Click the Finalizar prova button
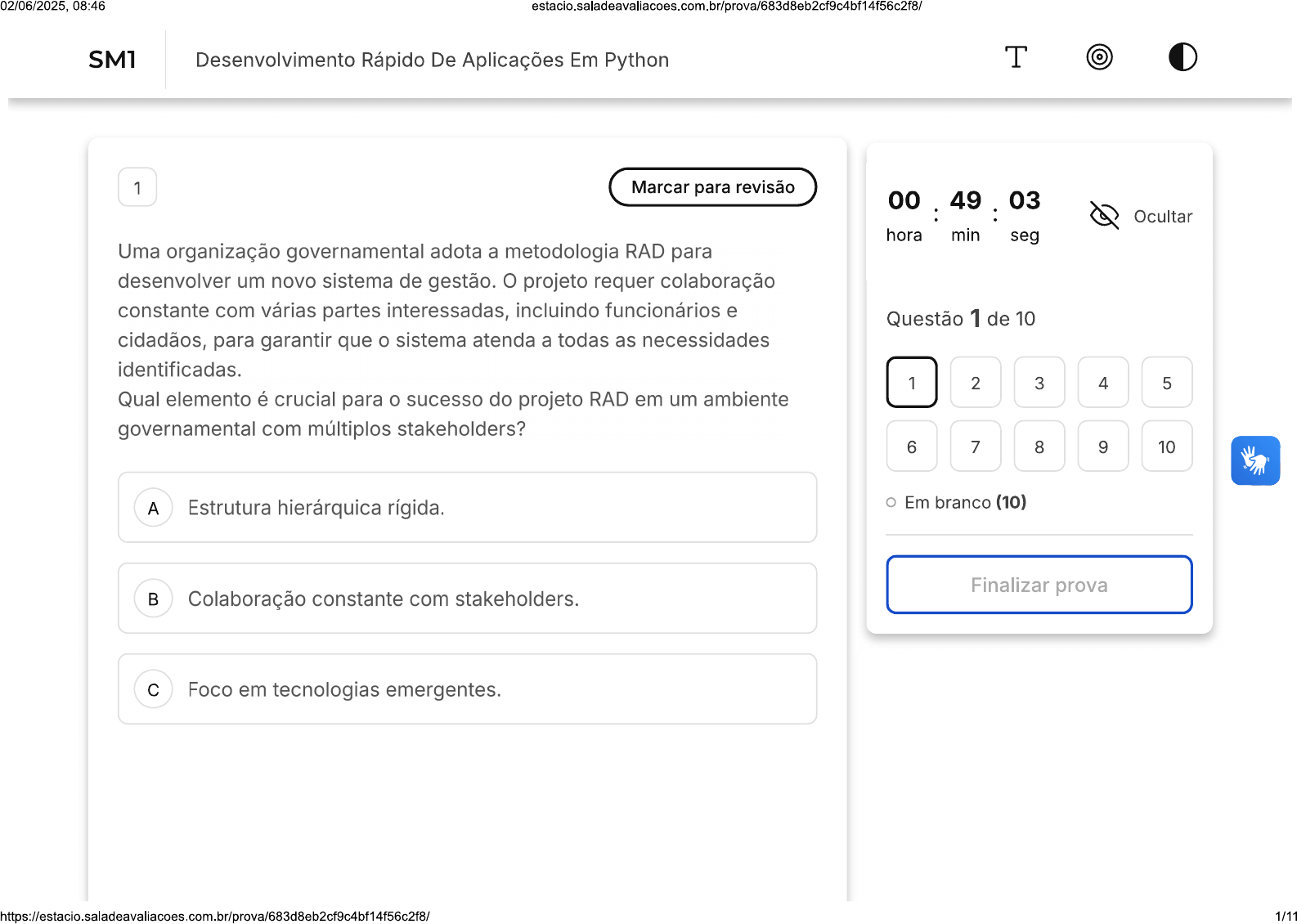This screenshot has height=924, width=1297. pyautogui.click(x=1039, y=585)
